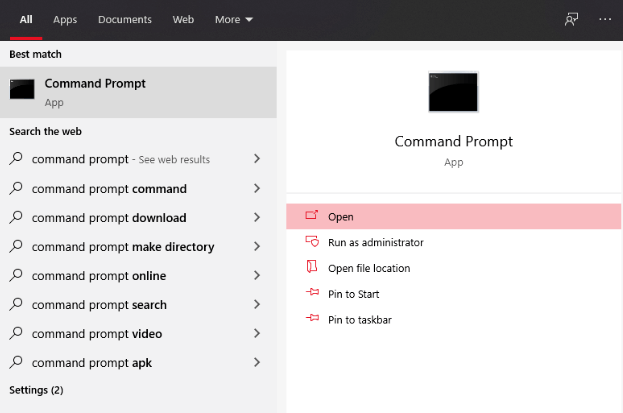Open the three-dot options menu
This screenshot has height=413, width=623.
tap(604, 19)
